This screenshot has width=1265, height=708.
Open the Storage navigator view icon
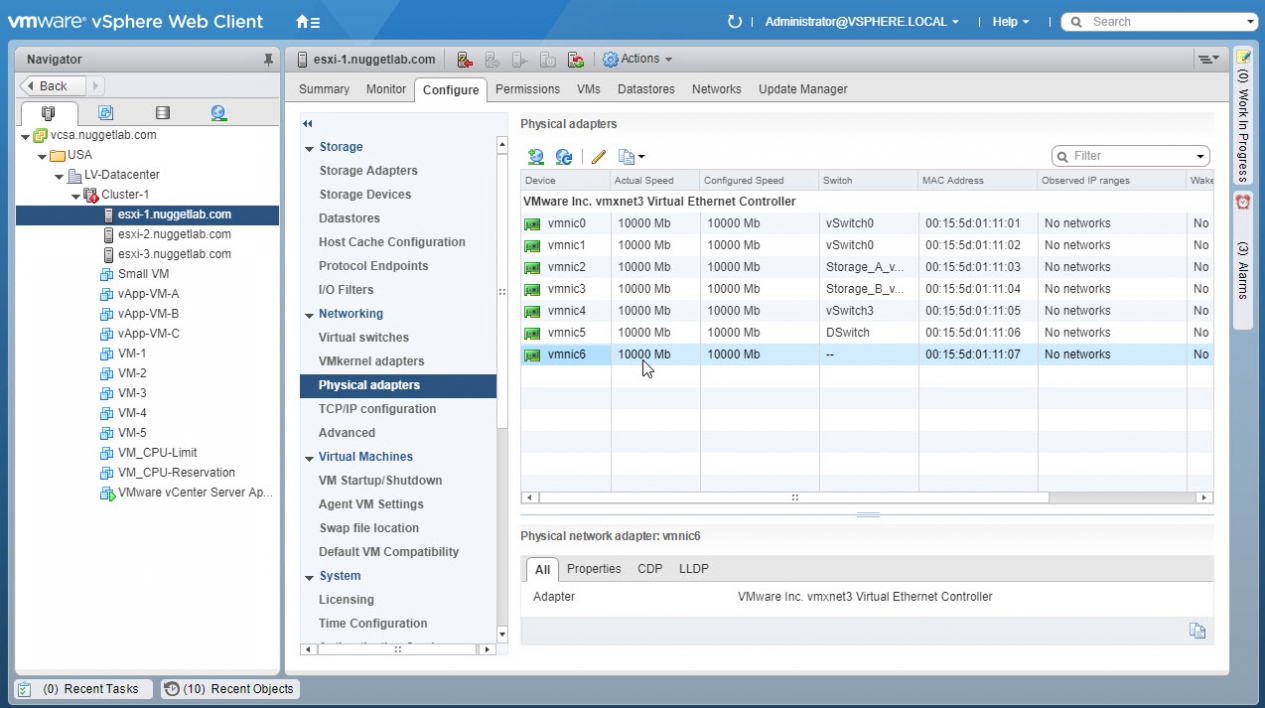(162, 113)
